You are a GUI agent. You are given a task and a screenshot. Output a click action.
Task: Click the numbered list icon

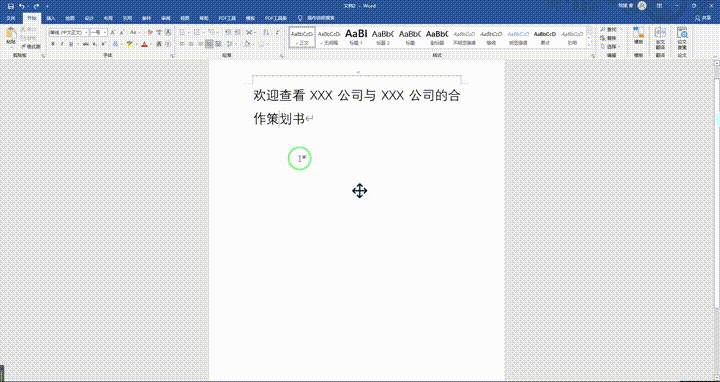point(197,33)
